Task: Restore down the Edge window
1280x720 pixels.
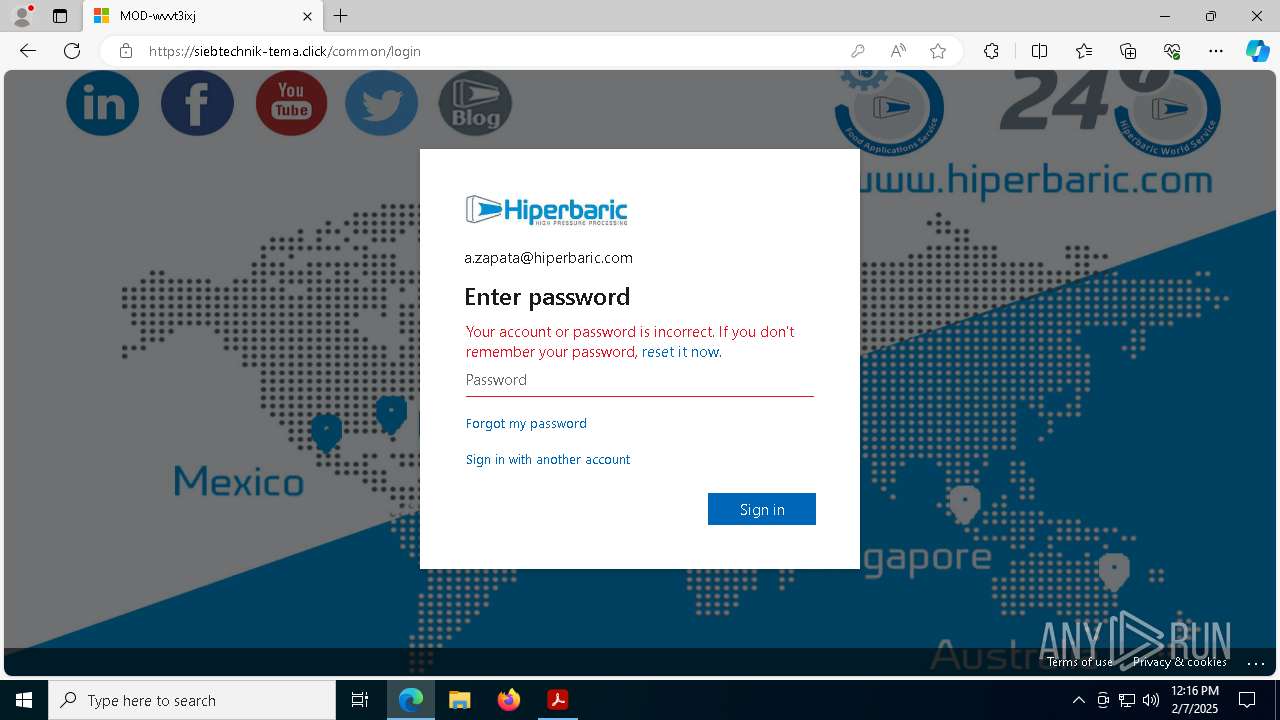Action: 1211,16
